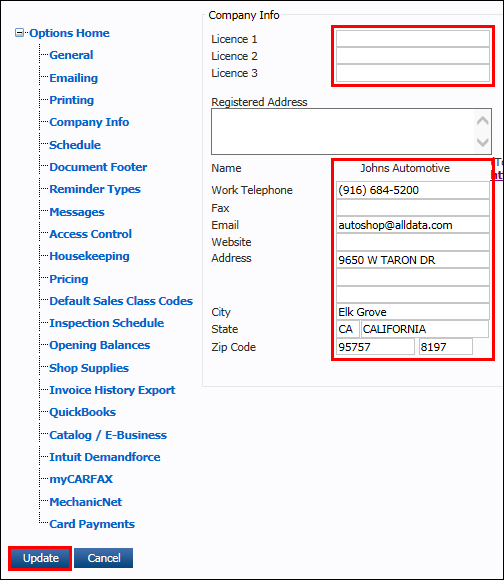504x580 pixels.
Task: Open Messages options
Action: point(77,212)
